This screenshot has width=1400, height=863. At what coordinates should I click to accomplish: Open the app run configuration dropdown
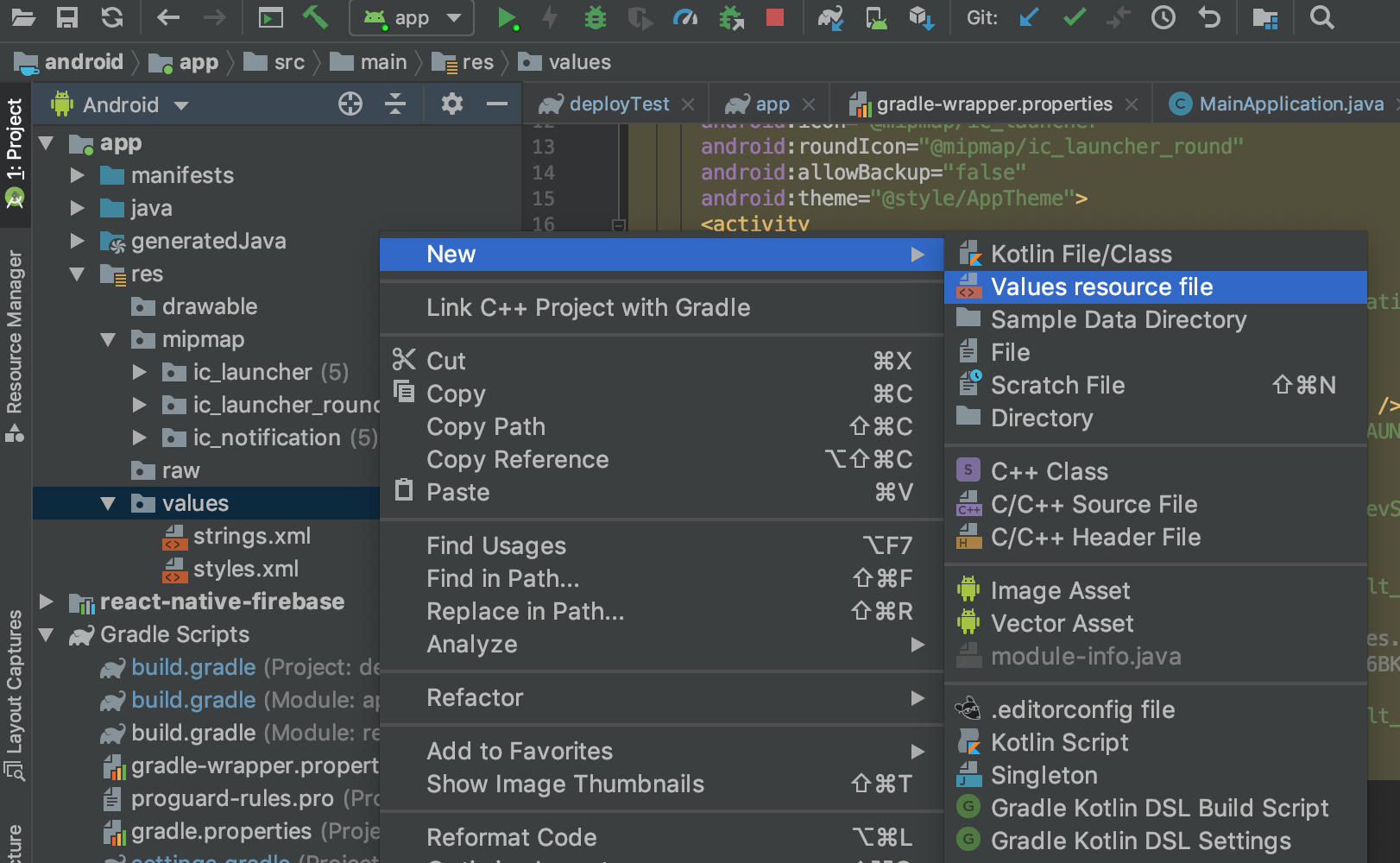[x=412, y=17]
